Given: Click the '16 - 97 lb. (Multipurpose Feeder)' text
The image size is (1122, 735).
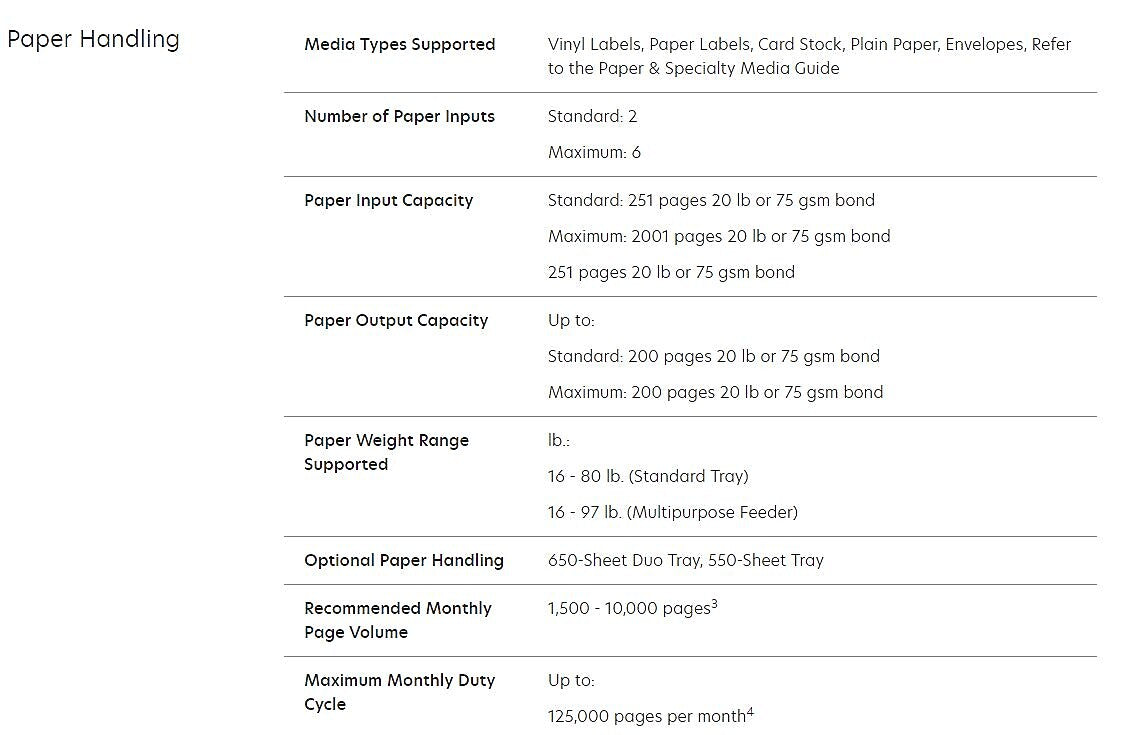Looking at the screenshot, I should 672,512.
